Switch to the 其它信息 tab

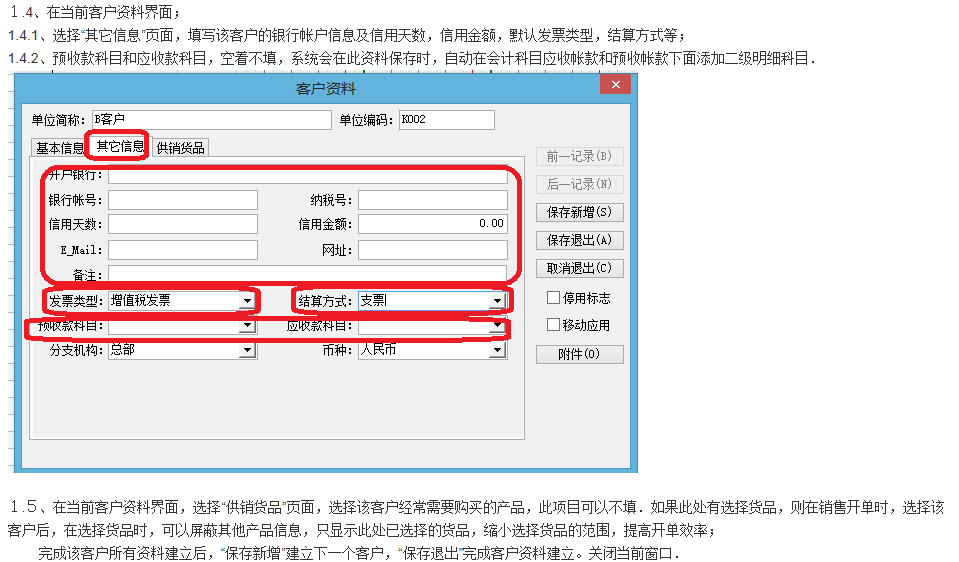click(x=120, y=146)
